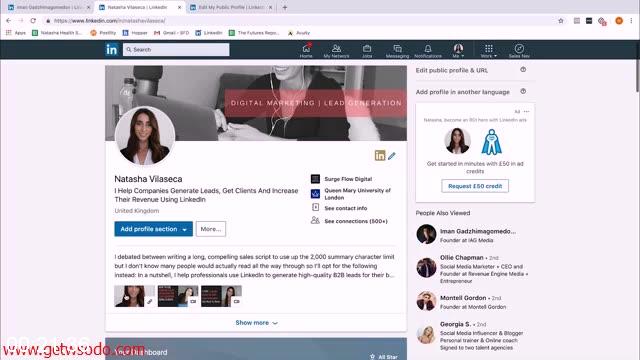Open the Home feed icon
The image size is (640, 360).
(306, 51)
